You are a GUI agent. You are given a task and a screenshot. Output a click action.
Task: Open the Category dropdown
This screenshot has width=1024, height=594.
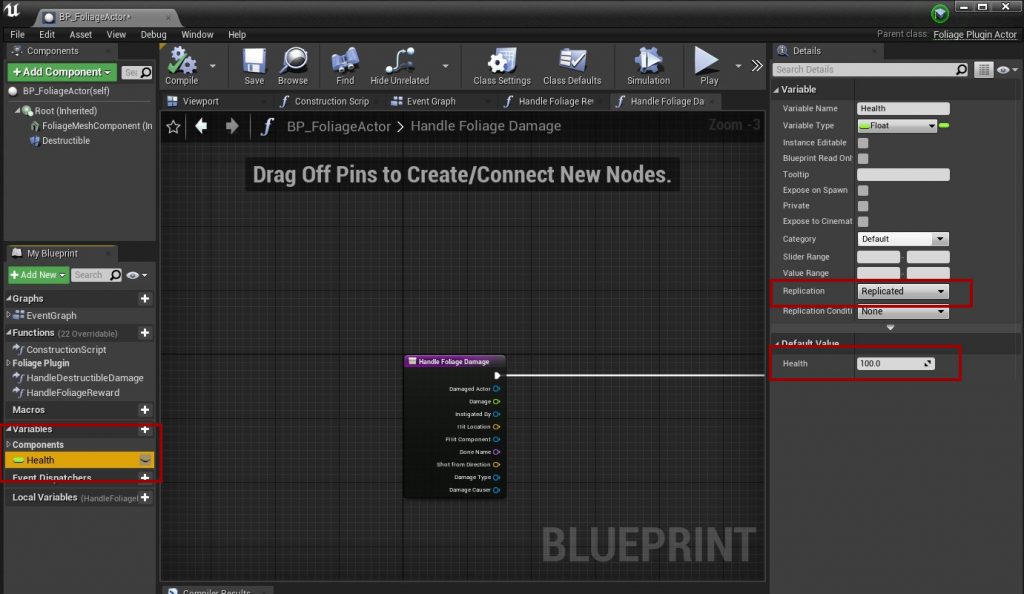pyautogui.click(x=903, y=239)
